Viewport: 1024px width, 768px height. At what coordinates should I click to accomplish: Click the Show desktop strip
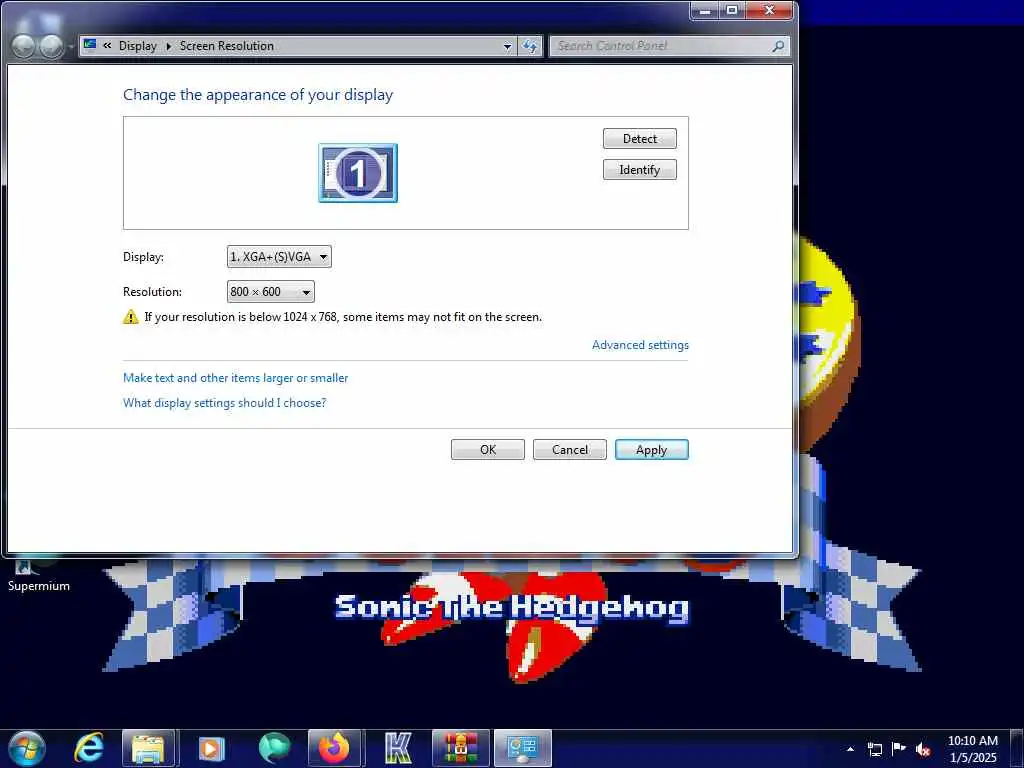click(1017, 748)
